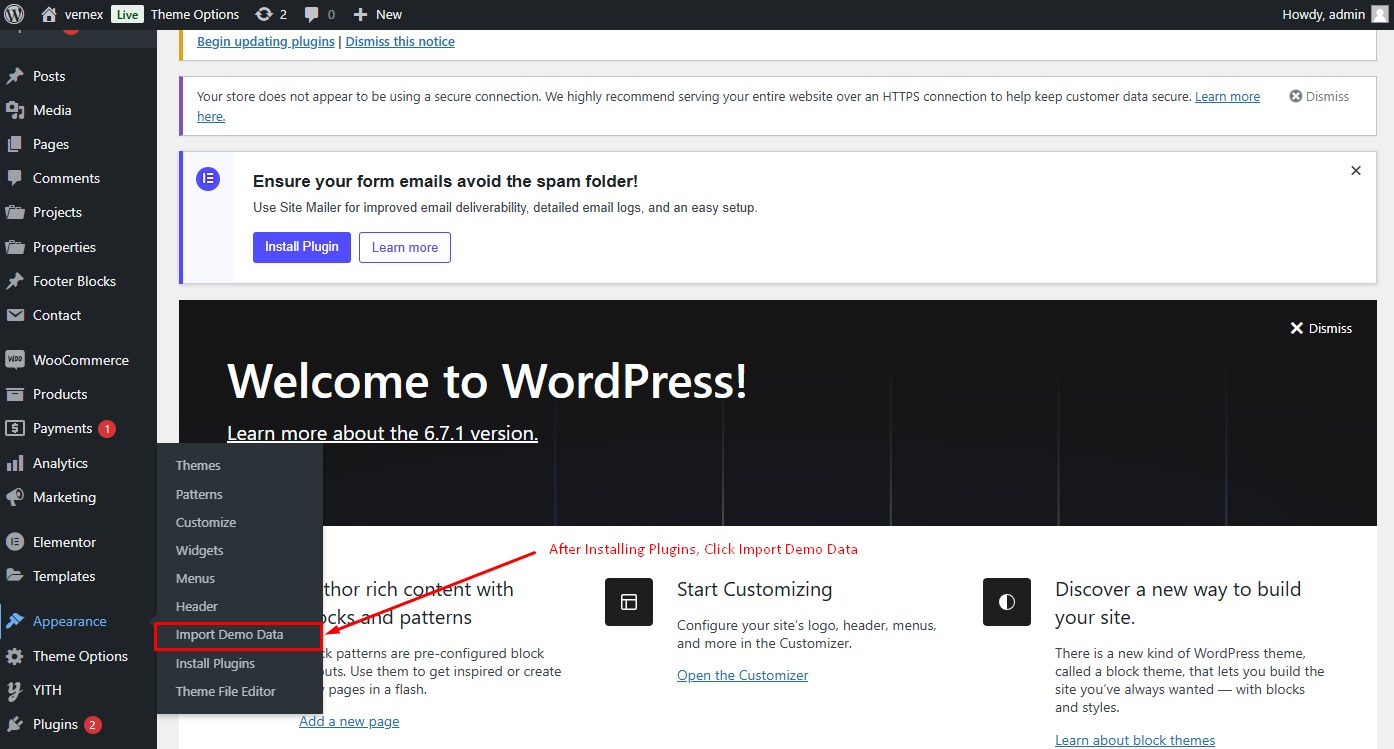Open Theme File Editor submenu item
The image size is (1394, 749).
pyautogui.click(x=226, y=691)
